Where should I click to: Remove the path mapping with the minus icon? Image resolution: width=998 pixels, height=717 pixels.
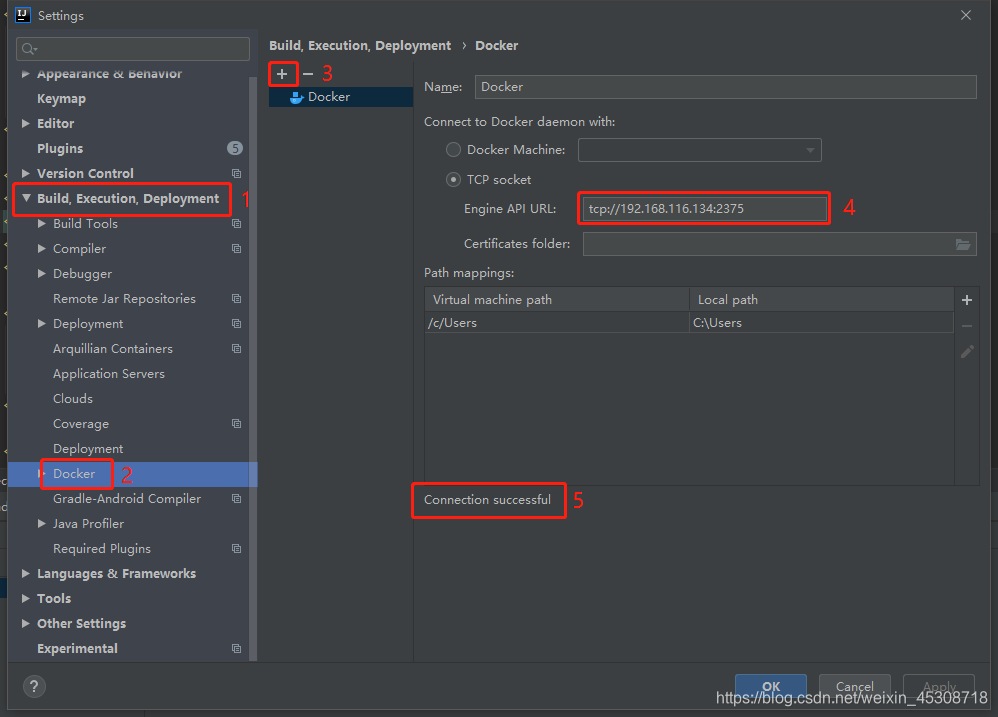tap(967, 326)
